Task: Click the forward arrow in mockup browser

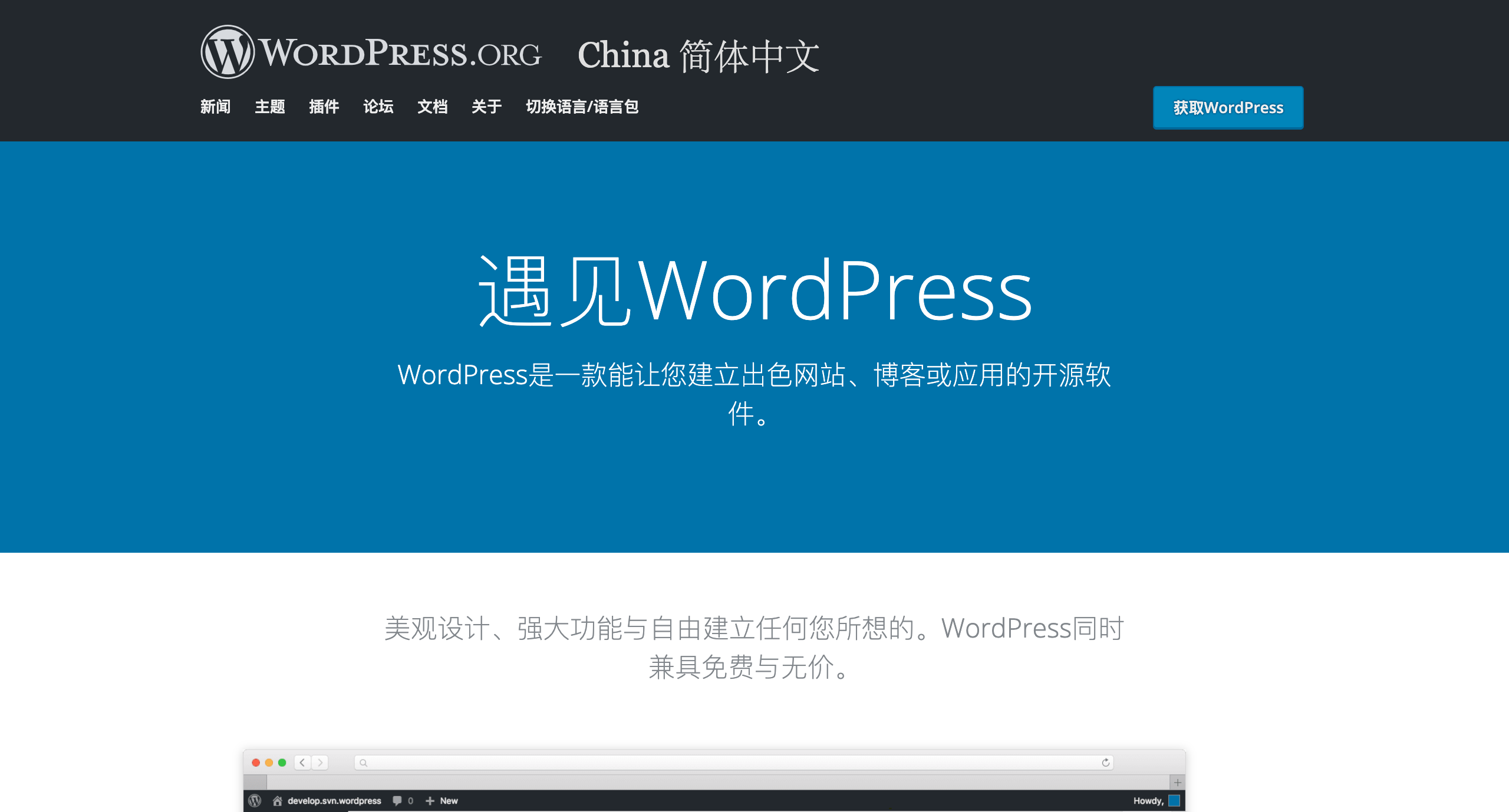Action: [320, 763]
